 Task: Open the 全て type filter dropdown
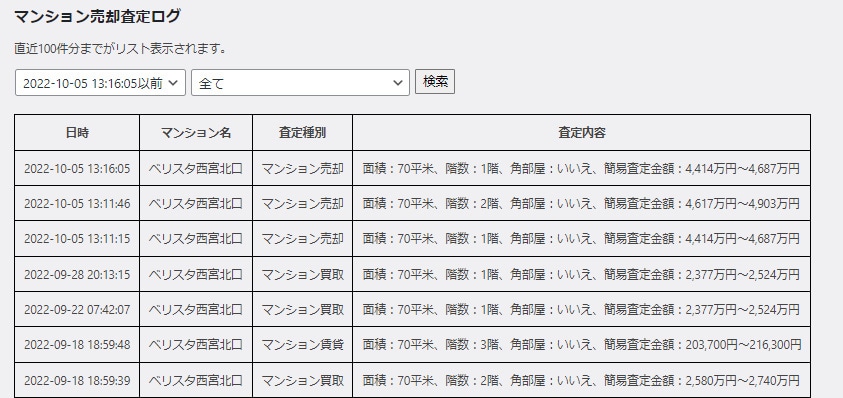pyautogui.click(x=301, y=83)
